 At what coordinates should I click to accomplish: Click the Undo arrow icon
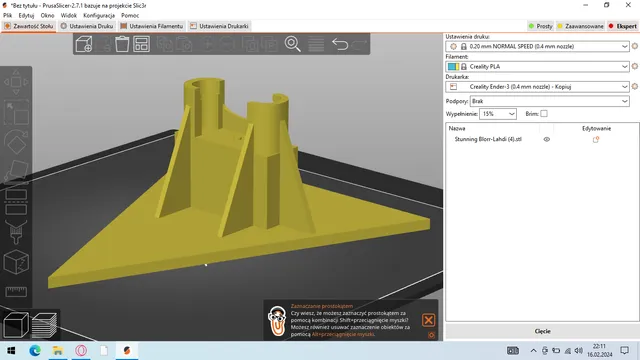pyautogui.click(x=340, y=44)
